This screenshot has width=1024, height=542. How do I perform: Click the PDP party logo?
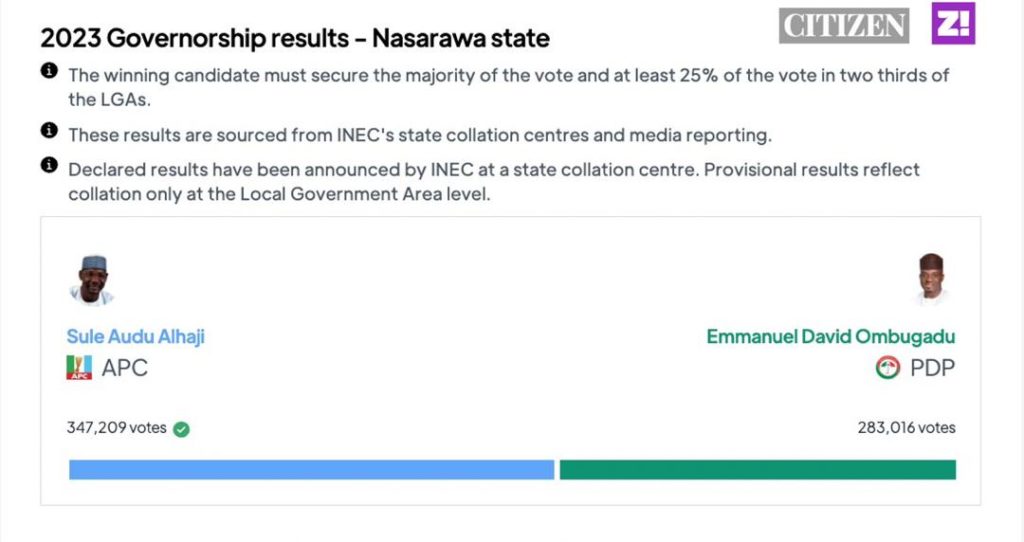point(888,368)
